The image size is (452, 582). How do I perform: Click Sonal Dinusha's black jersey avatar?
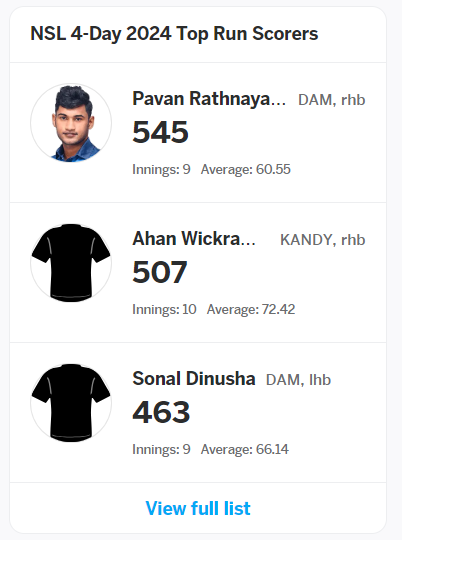point(71,403)
